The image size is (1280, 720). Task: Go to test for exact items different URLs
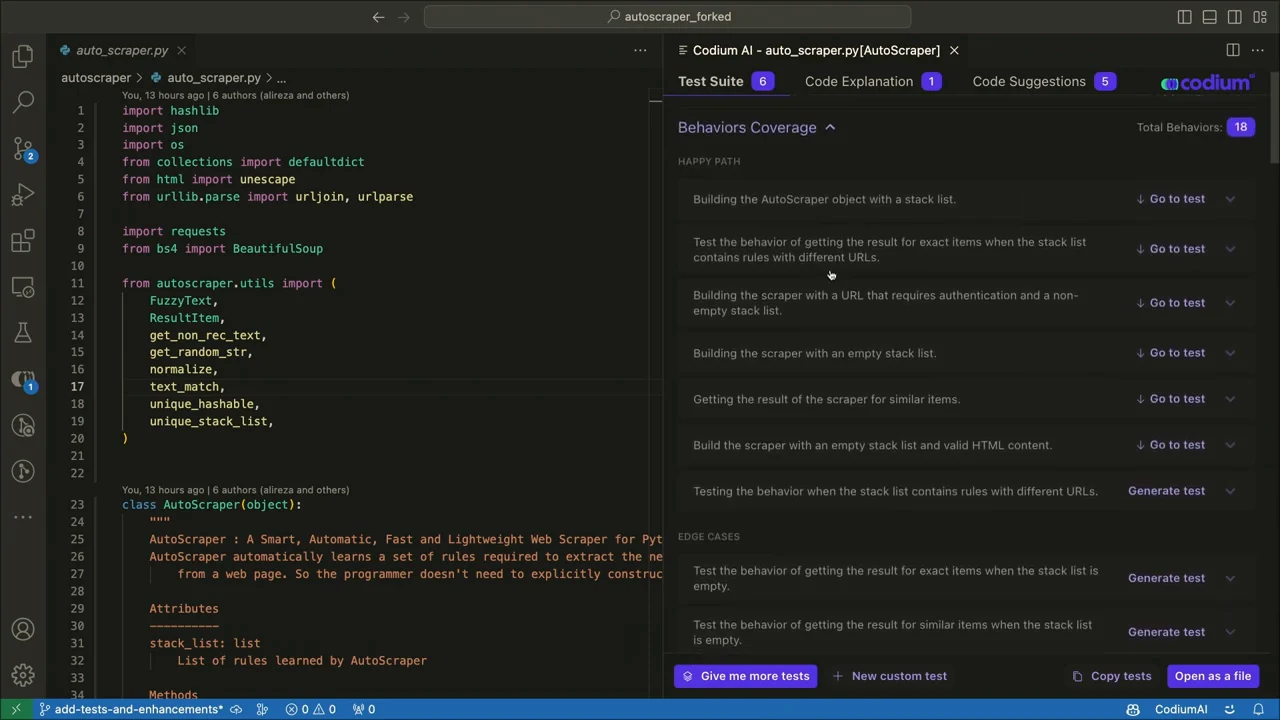click(x=1171, y=249)
